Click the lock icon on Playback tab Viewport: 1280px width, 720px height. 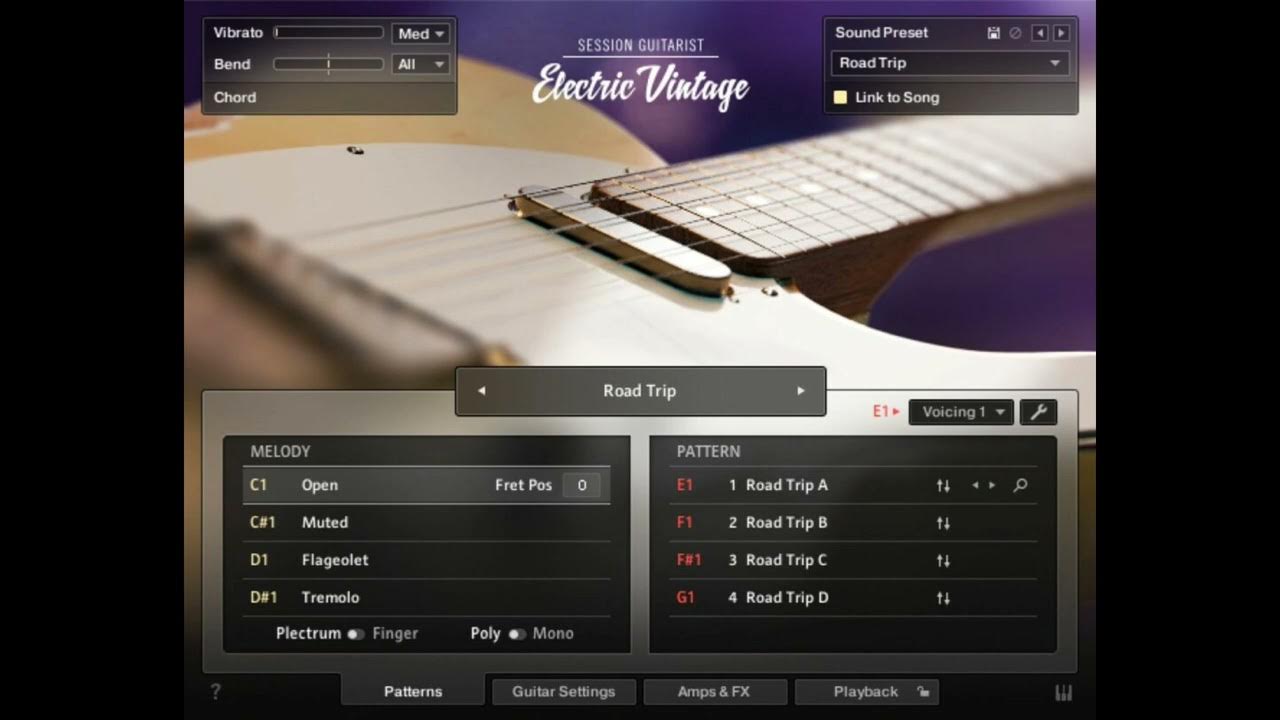[x=923, y=691]
